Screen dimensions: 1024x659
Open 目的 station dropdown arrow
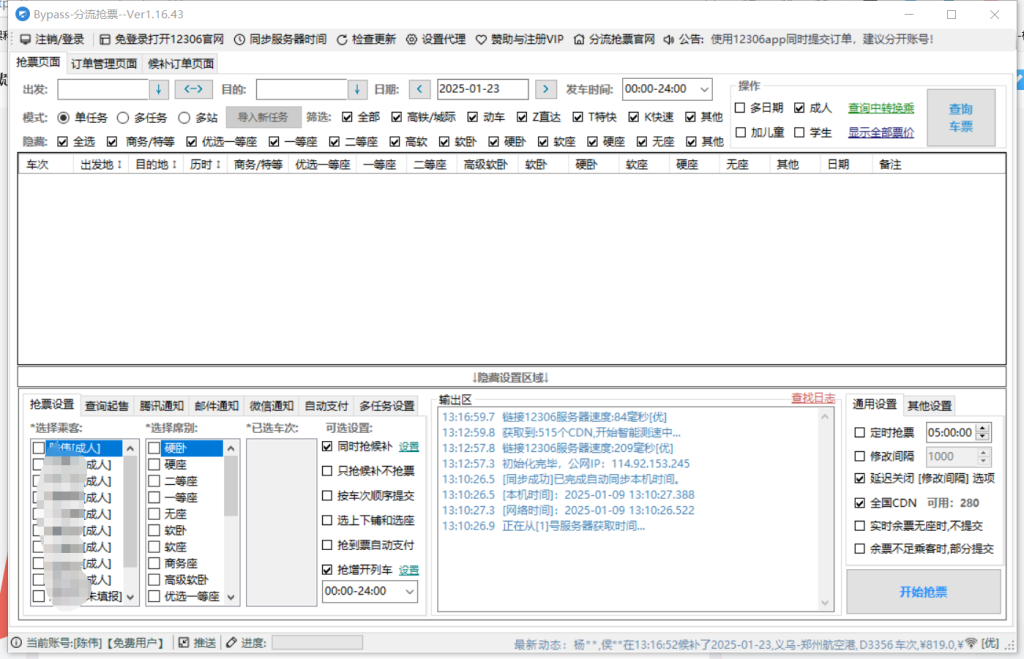tap(357, 89)
